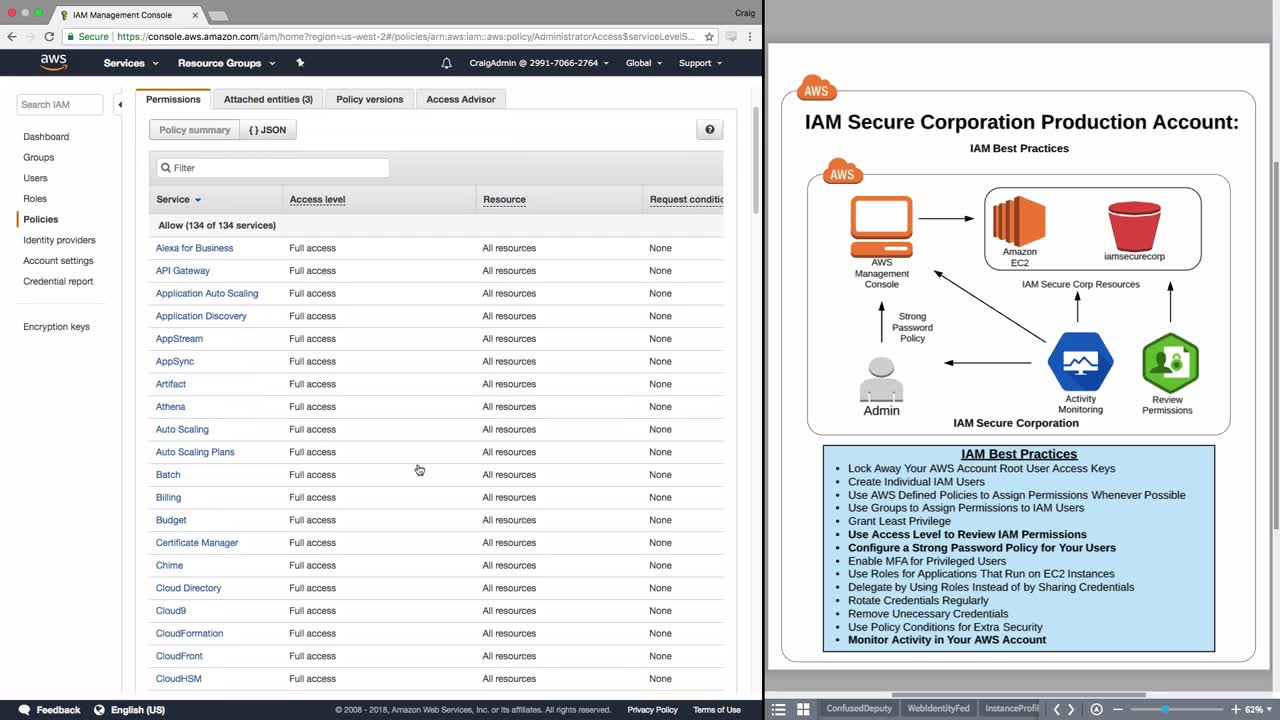
Task: Click the Secure padlock site info
Action: tap(86, 36)
